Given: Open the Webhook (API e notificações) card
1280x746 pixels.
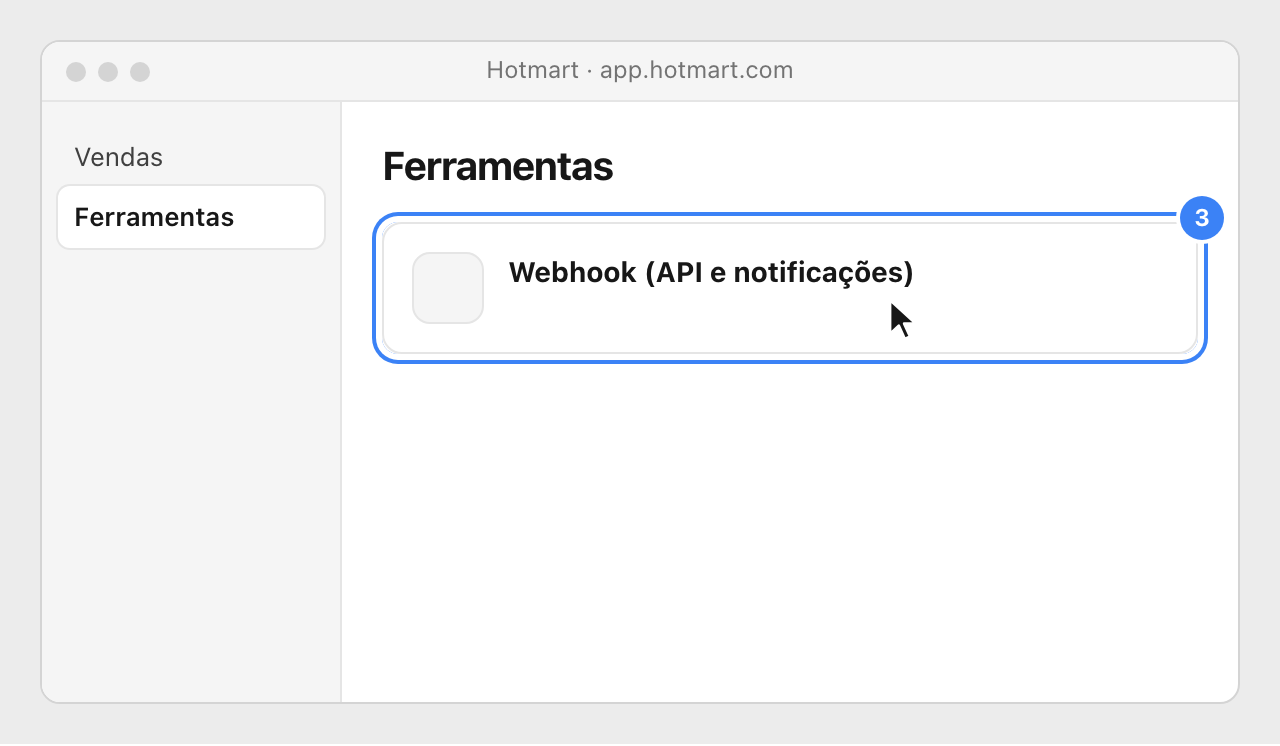Looking at the screenshot, I should click(790, 288).
